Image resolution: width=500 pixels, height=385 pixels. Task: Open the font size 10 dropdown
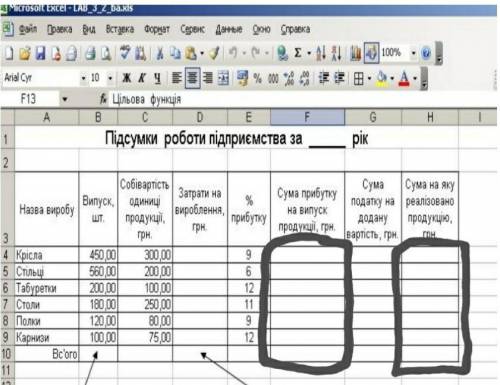[110, 79]
